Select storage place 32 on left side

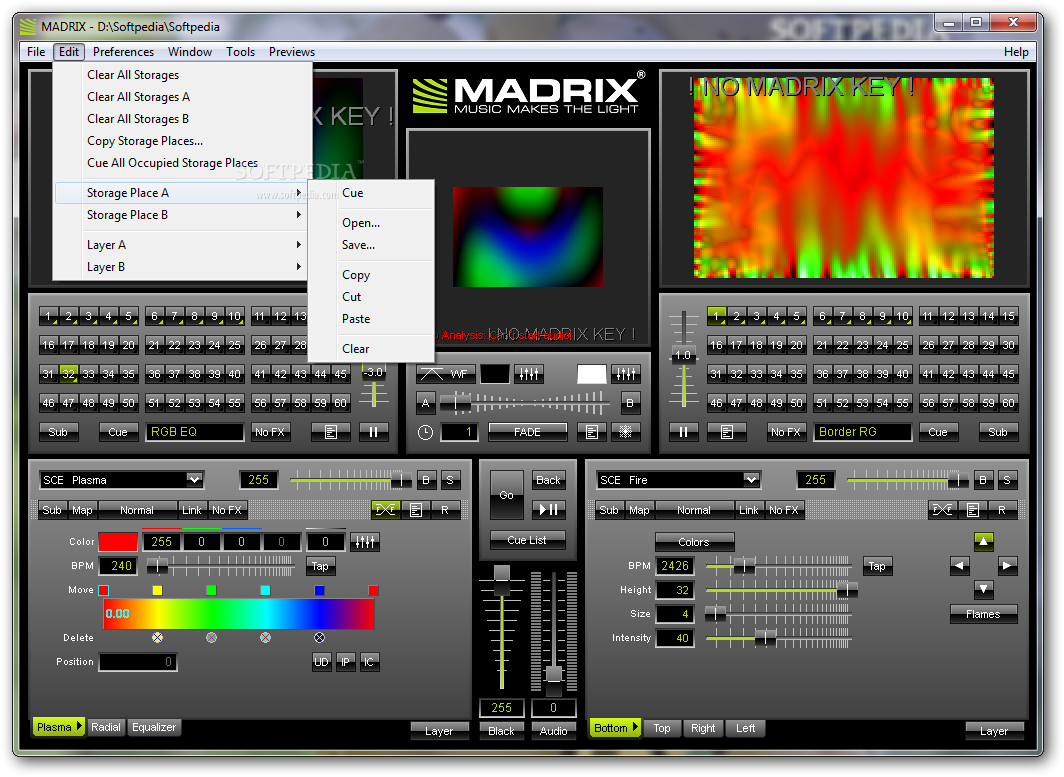click(x=69, y=374)
